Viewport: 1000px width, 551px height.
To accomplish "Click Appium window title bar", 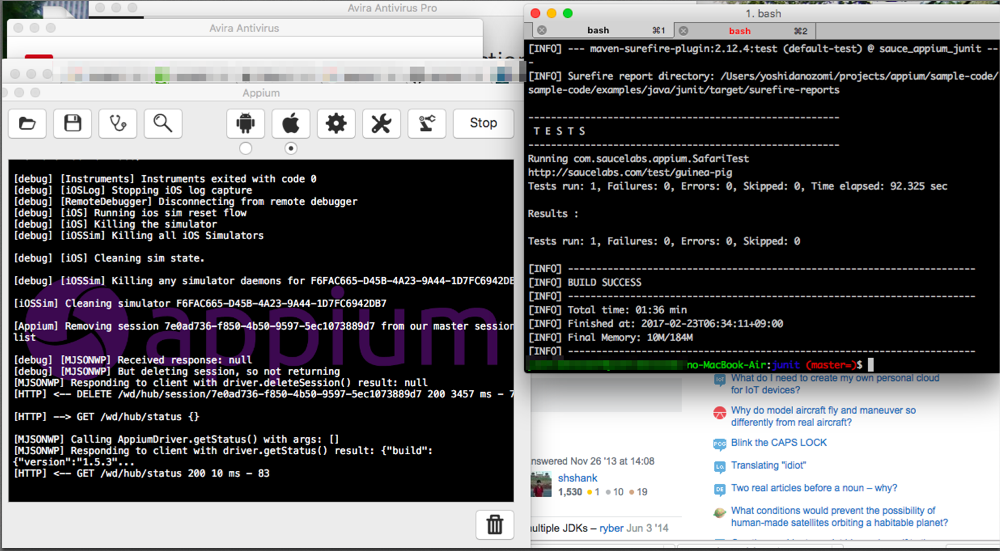I will [x=261, y=92].
